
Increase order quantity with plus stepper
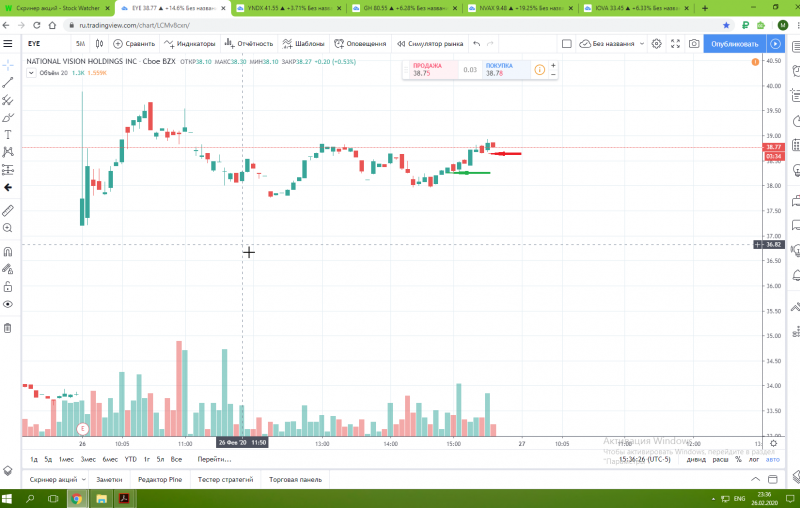[553, 65]
